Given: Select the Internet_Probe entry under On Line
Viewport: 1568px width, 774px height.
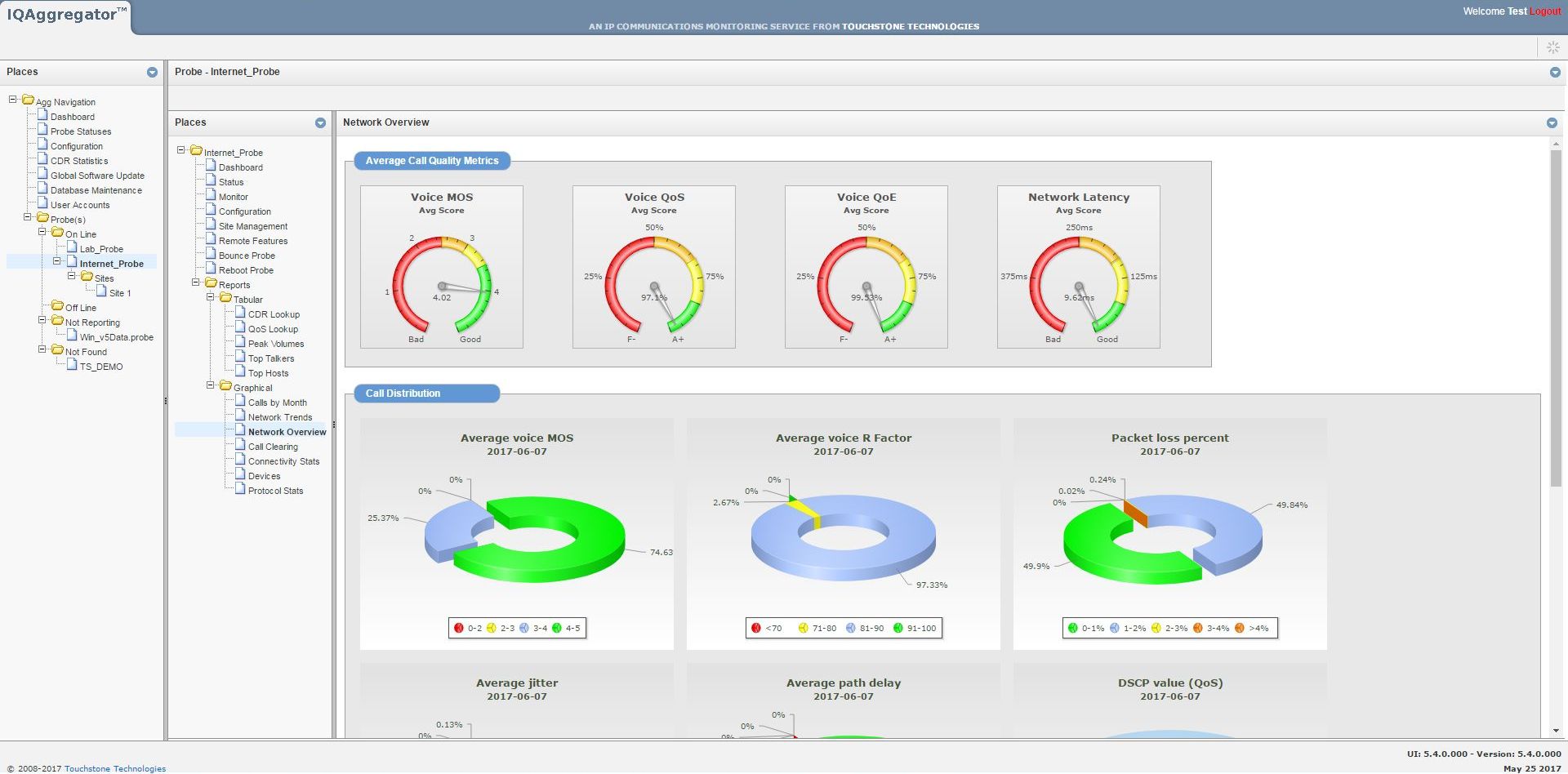Looking at the screenshot, I should [x=112, y=264].
